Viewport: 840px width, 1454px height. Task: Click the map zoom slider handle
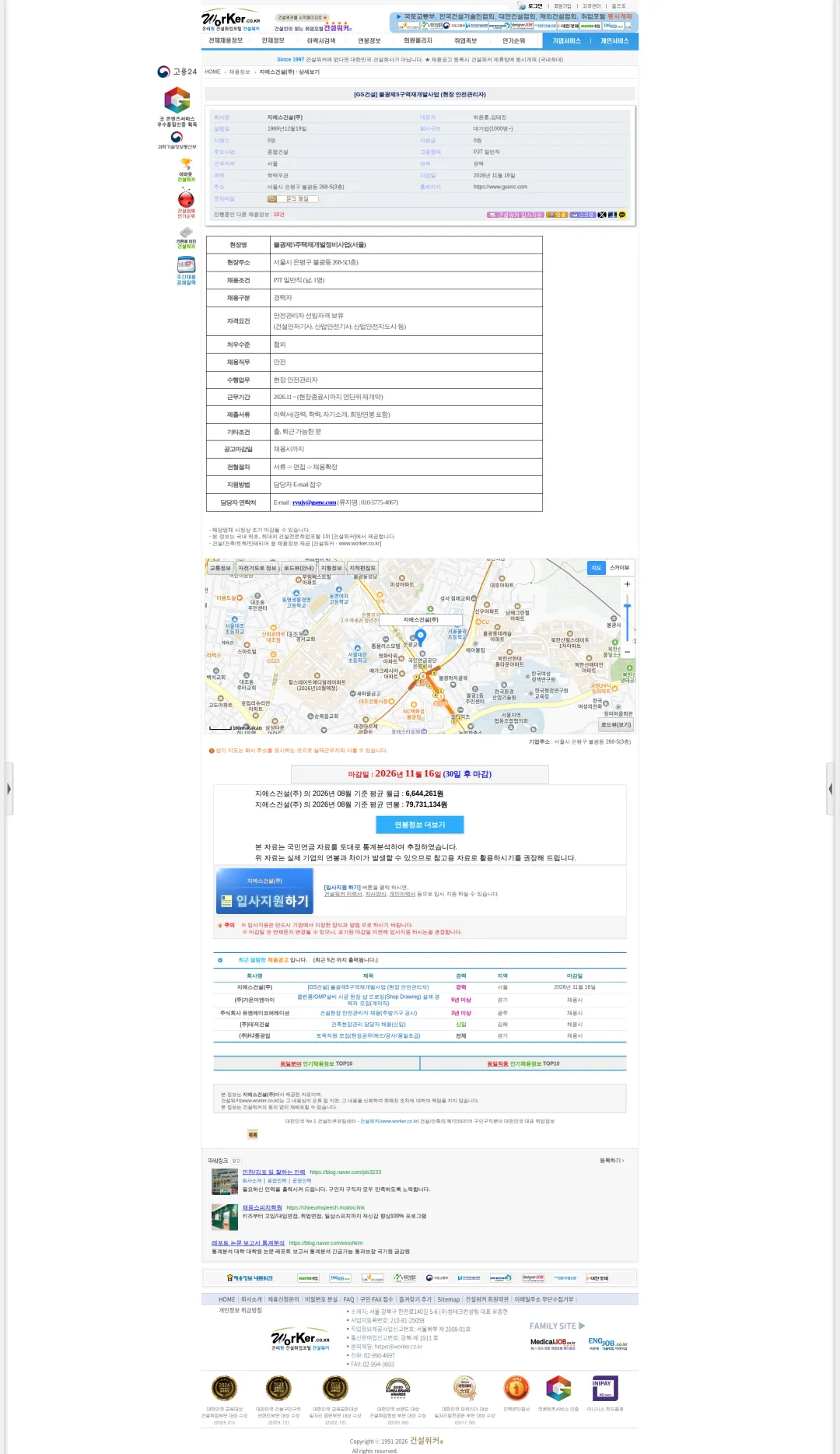coord(627,606)
